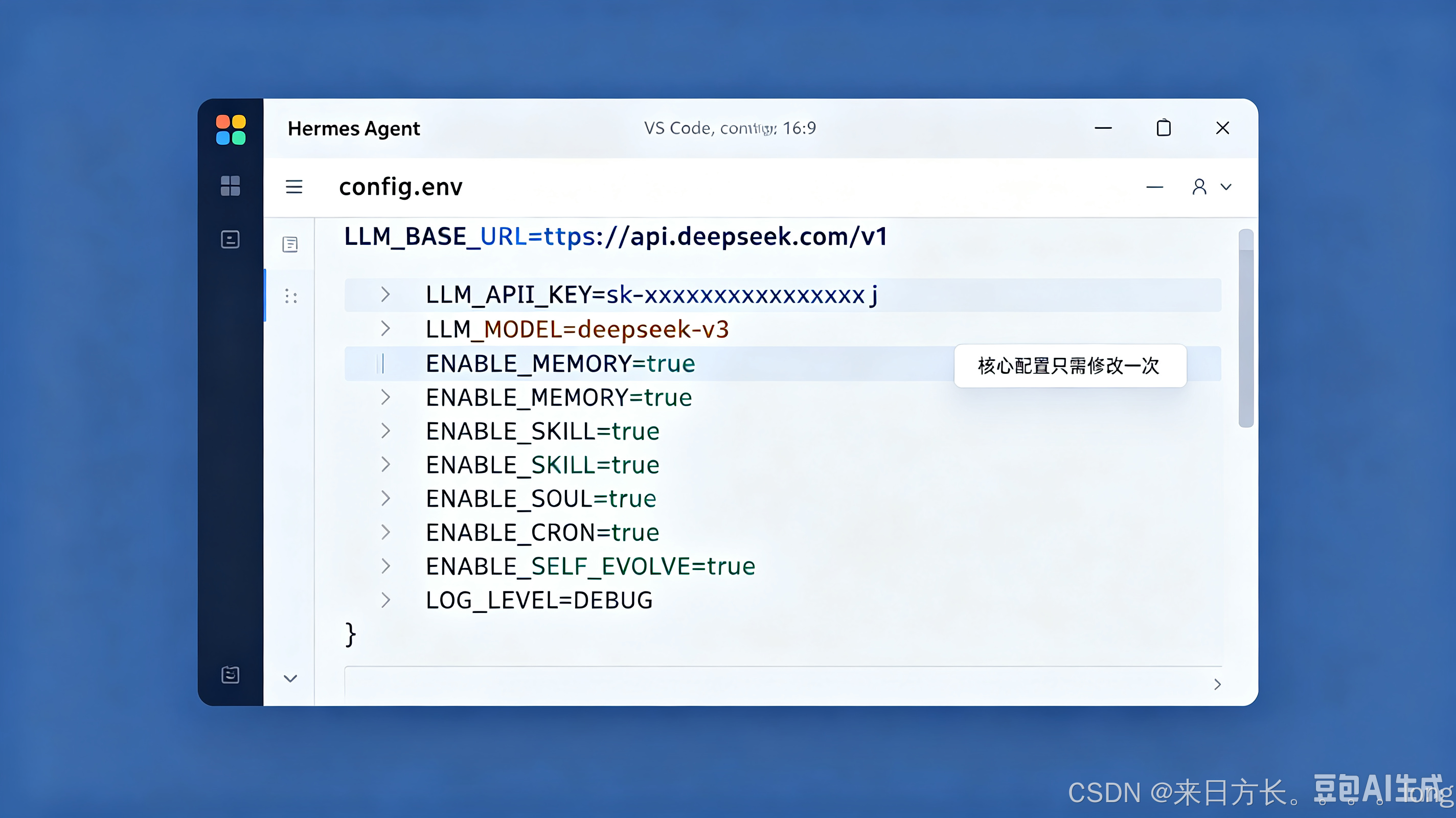Open the grid dashboard icon in dark sidebar
Viewport: 1456px width, 818px height.
point(230,186)
